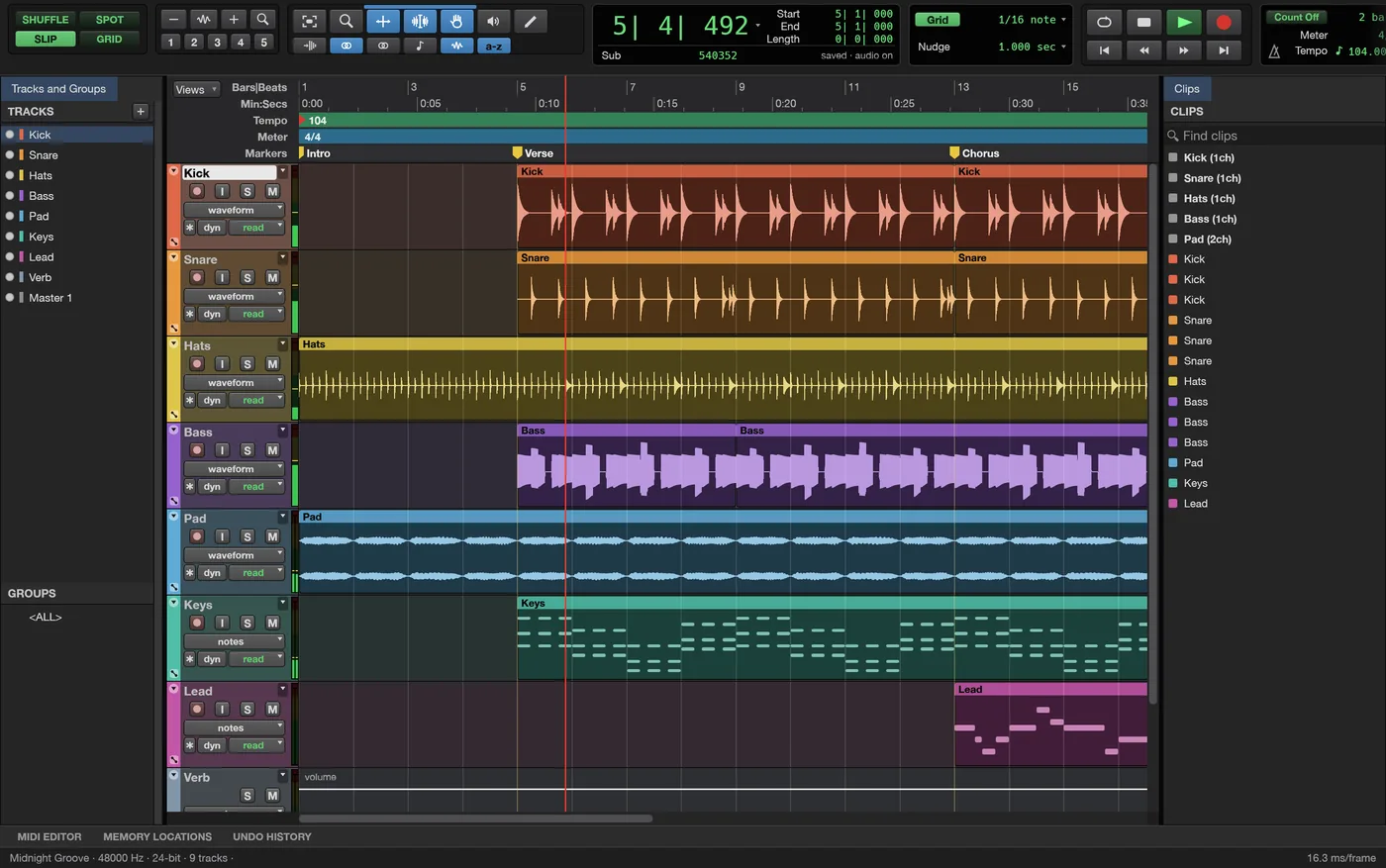The height and width of the screenshot is (868, 1386).
Task: Solo the Snare track
Action: [x=247, y=277]
